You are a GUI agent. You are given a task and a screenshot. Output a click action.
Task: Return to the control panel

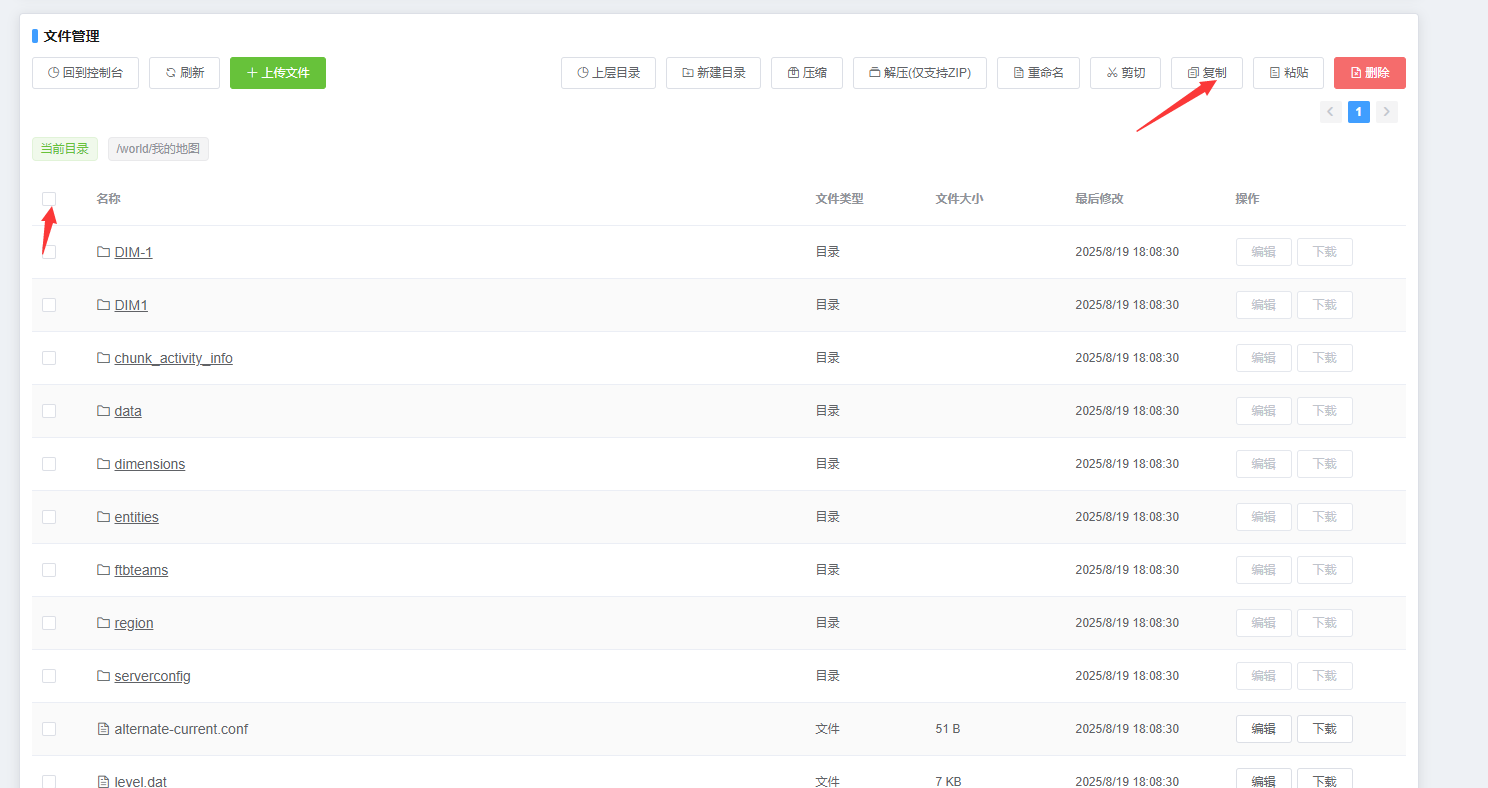(85, 73)
